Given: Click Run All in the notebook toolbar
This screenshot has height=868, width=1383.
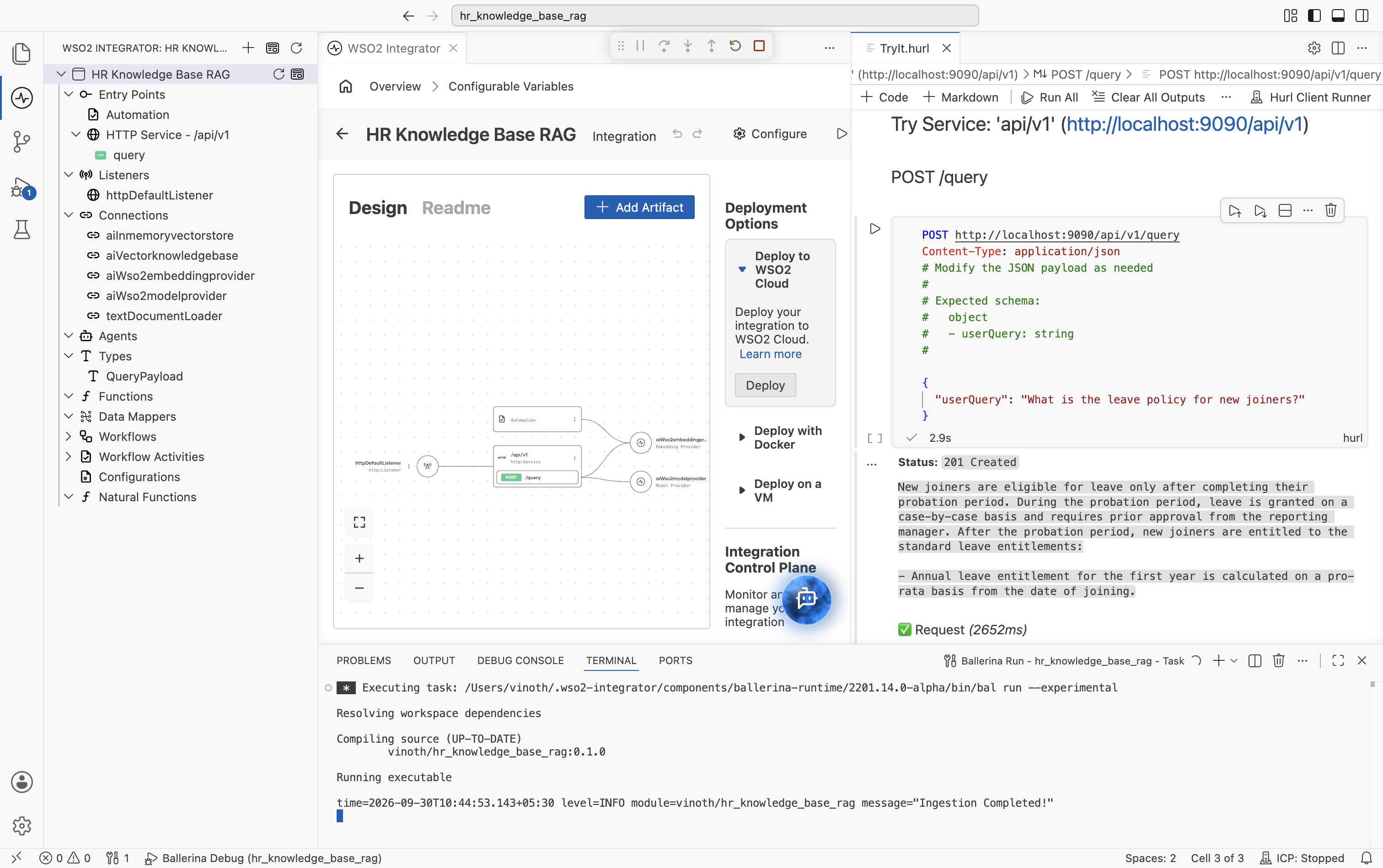Looking at the screenshot, I should coord(1050,97).
